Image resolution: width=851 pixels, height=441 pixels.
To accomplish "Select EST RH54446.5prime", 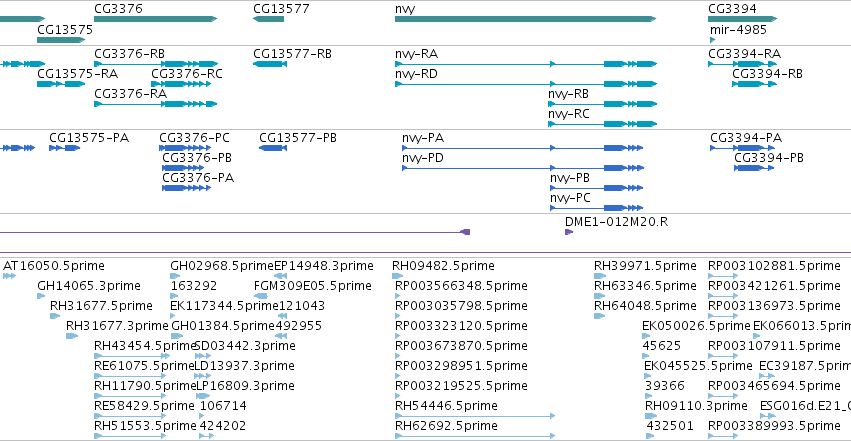I will (446, 406).
